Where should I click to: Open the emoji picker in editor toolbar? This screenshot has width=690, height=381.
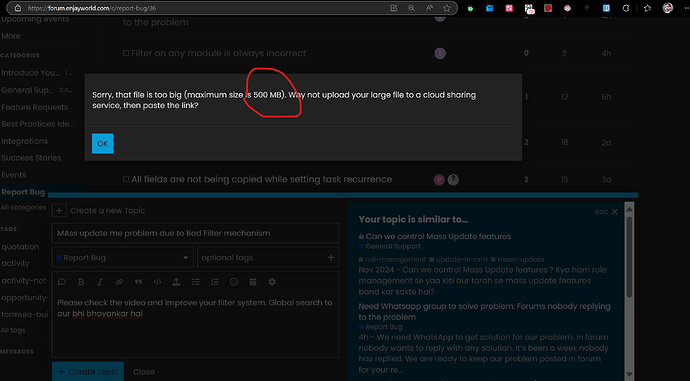coord(234,282)
